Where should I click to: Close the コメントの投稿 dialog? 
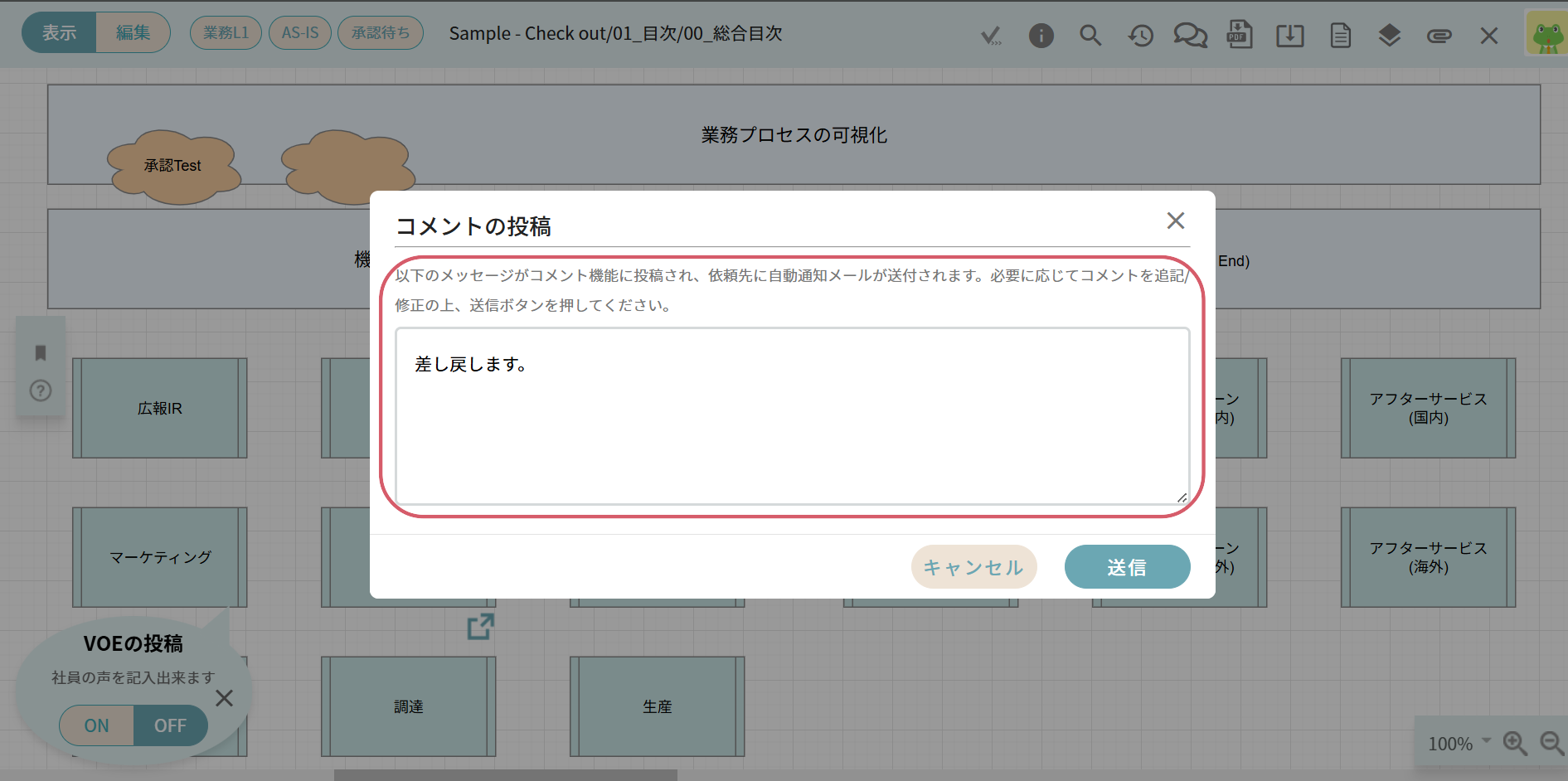pos(1175,221)
